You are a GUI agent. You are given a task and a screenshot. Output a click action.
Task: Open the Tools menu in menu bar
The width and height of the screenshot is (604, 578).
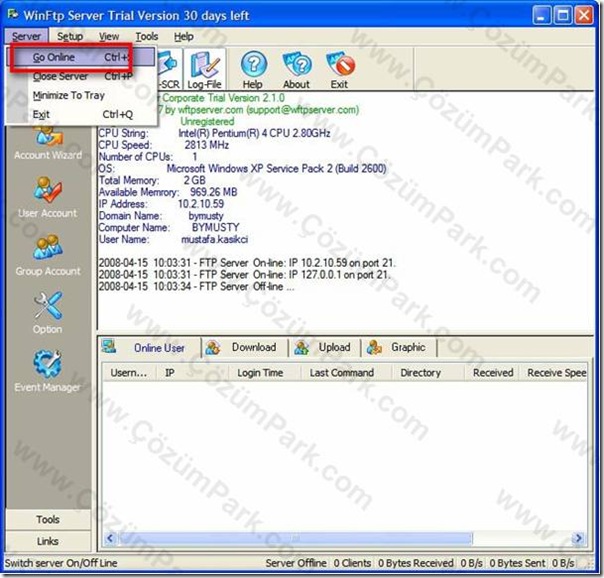coord(146,36)
